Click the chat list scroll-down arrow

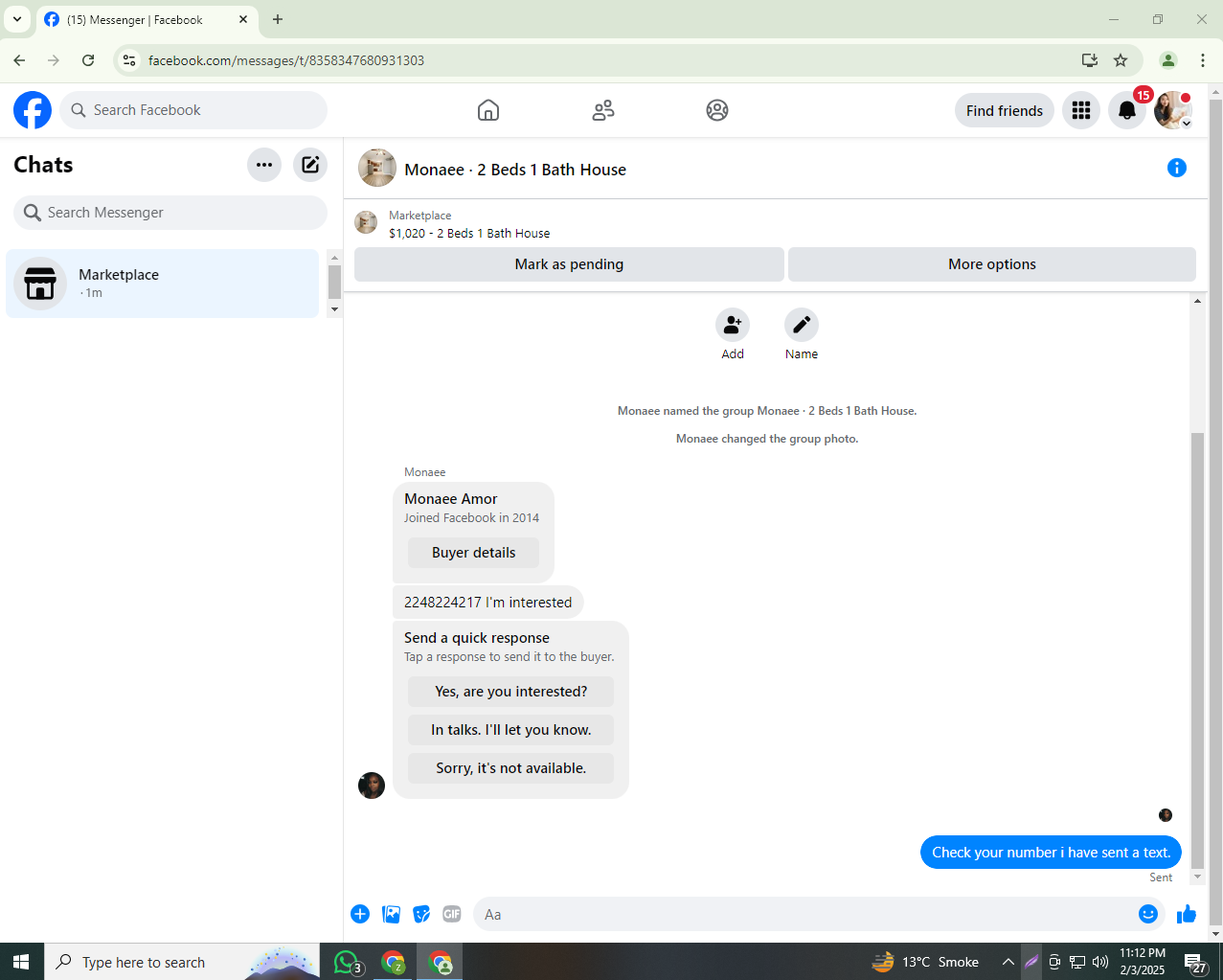point(334,309)
